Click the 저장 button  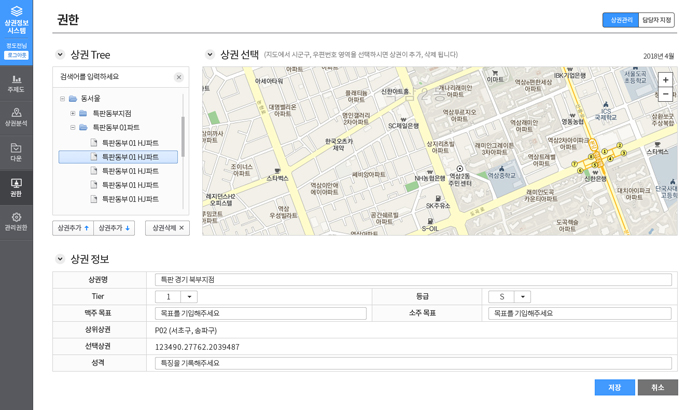[614, 387]
